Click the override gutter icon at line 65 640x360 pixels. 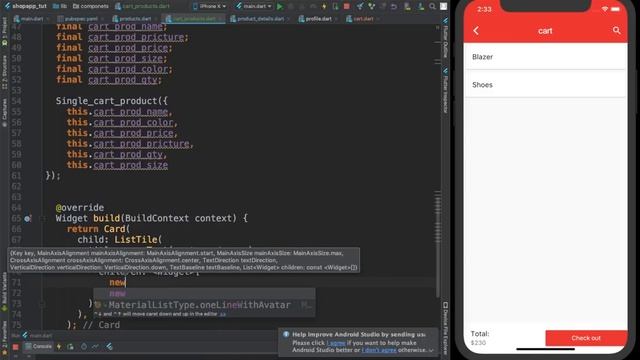(x=27, y=218)
